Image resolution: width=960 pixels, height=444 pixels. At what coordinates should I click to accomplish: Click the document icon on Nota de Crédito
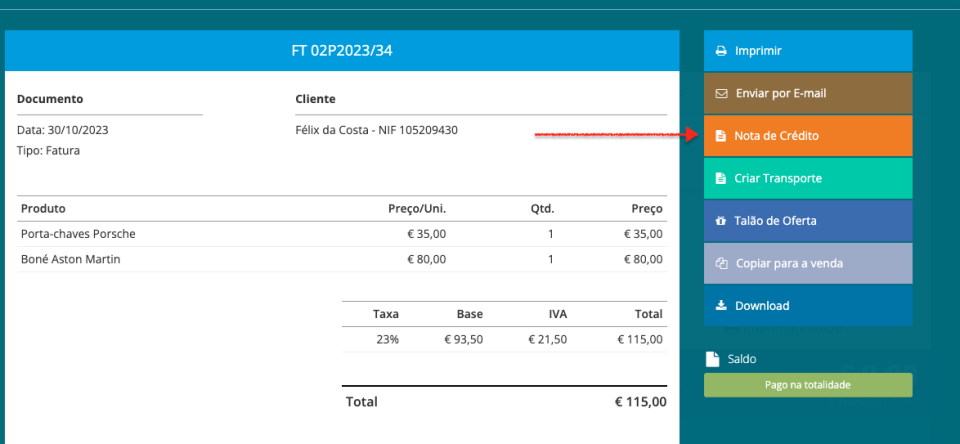[x=721, y=135]
